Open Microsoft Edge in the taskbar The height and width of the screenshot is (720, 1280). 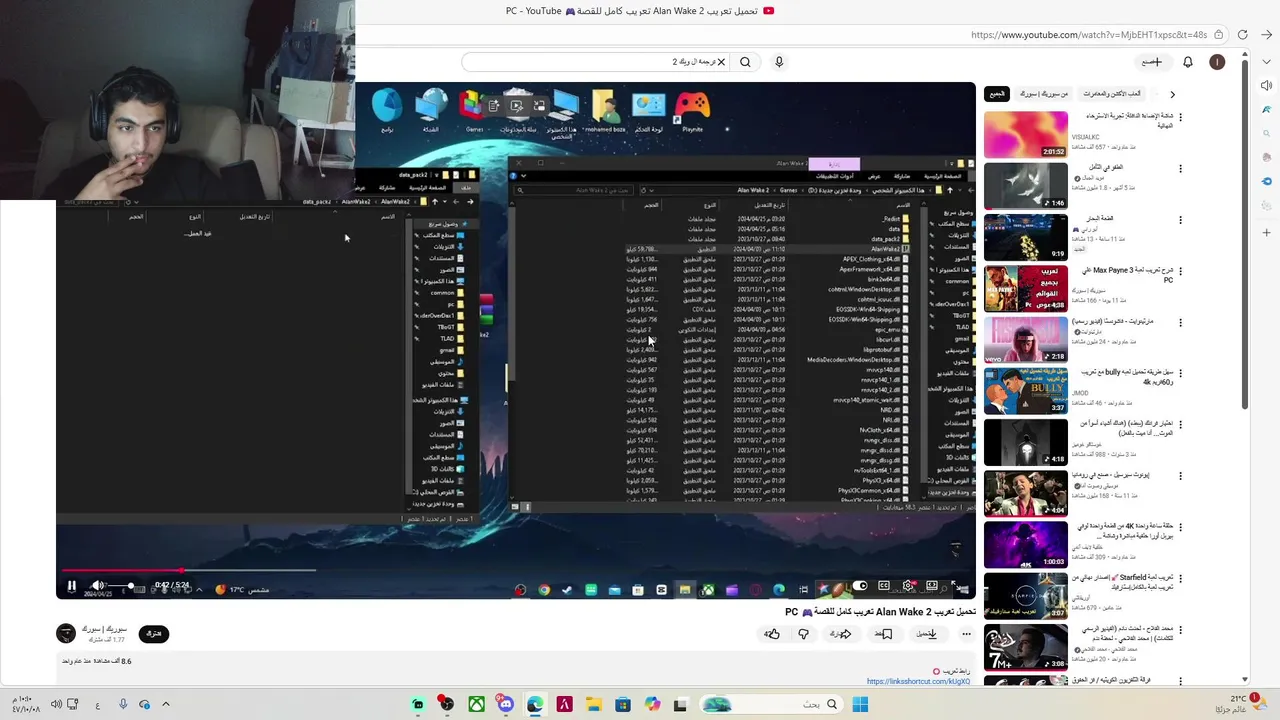(535, 704)
